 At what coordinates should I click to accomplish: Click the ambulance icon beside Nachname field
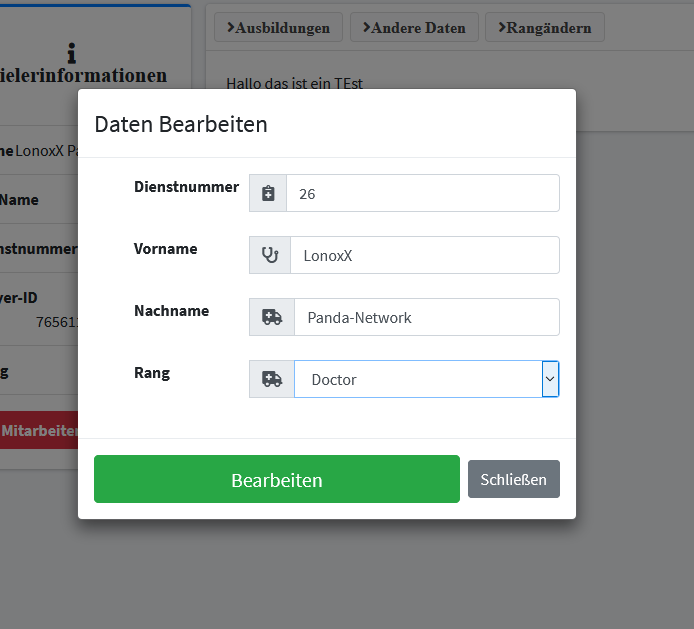pos(271,317)
